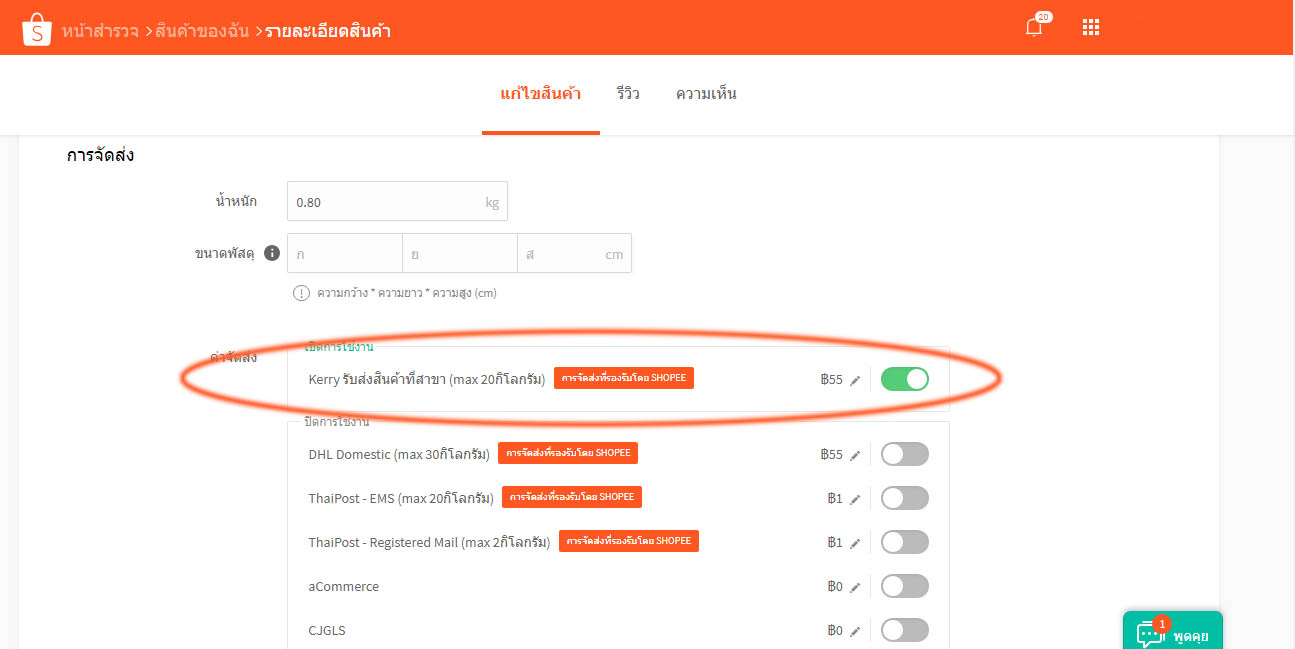Enable ThaiPost - EMS toggle

click(x=905, y=498)
